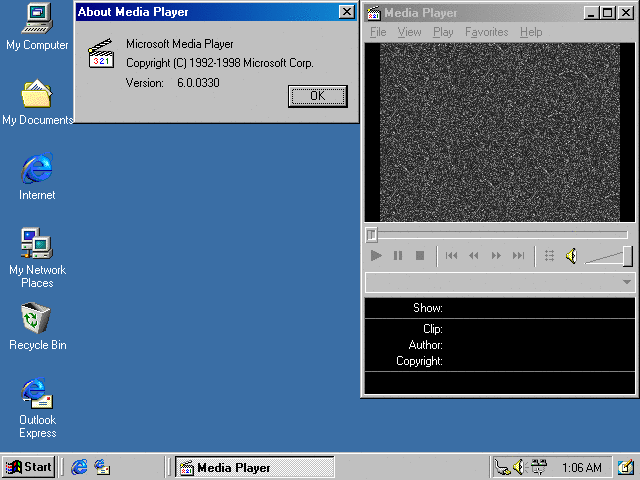Viewport: 640px width, 480px height.
Task: Click the tray icon left of volume
Action: (502, 467)
